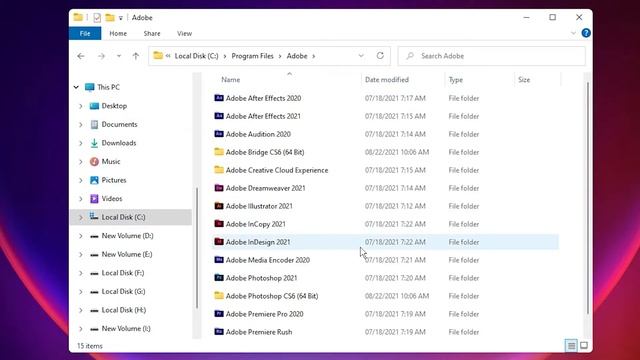Select the Adobe Premiere Rush folder icon
Screen dimensions: 640x360
(219, 331)
